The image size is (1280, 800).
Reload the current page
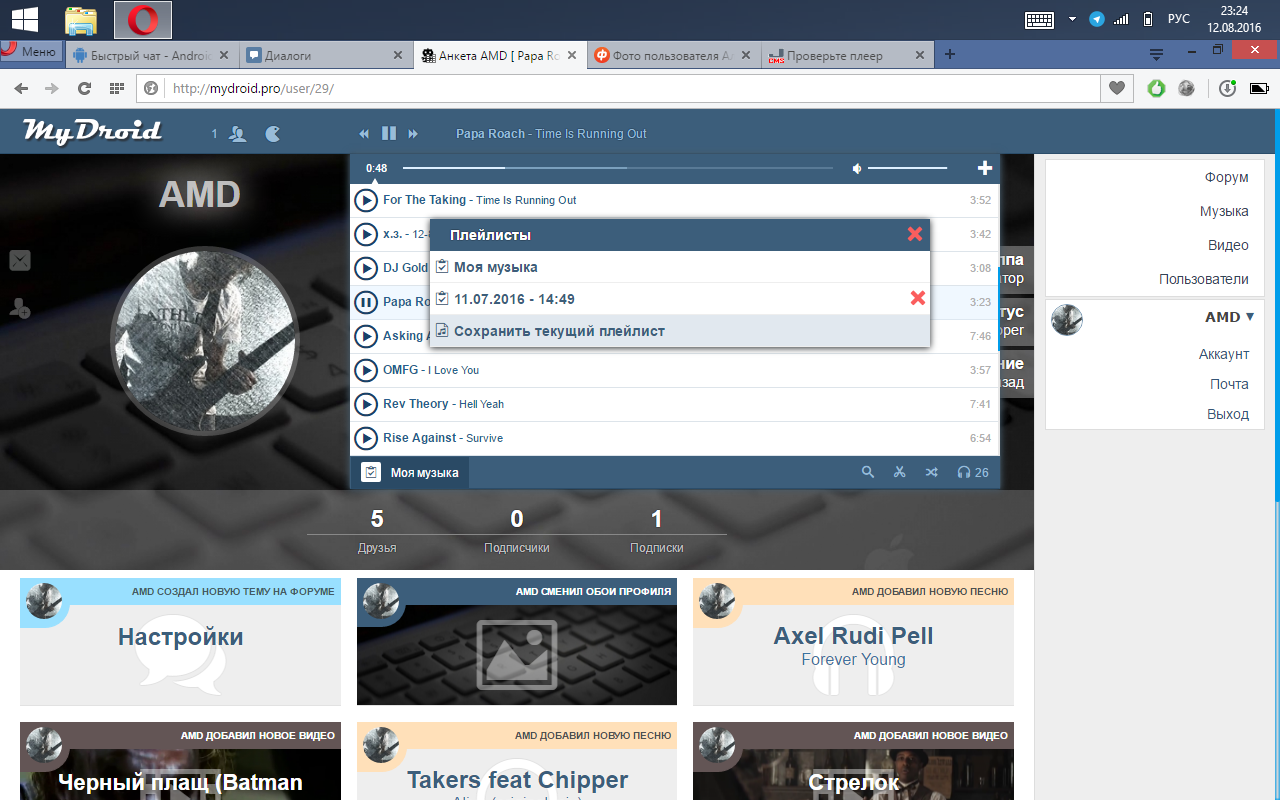click(x=85, y=88)
